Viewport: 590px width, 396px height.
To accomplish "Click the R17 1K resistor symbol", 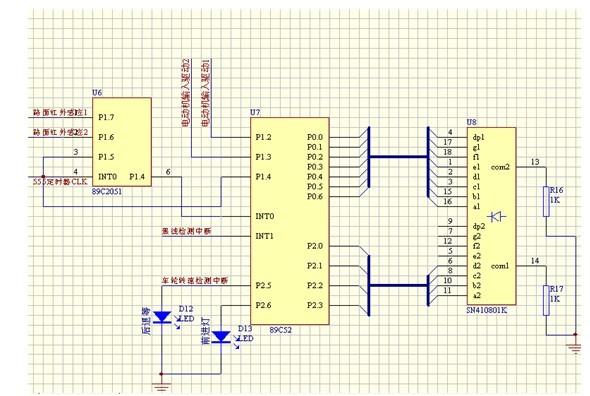I will click(546, 300).
